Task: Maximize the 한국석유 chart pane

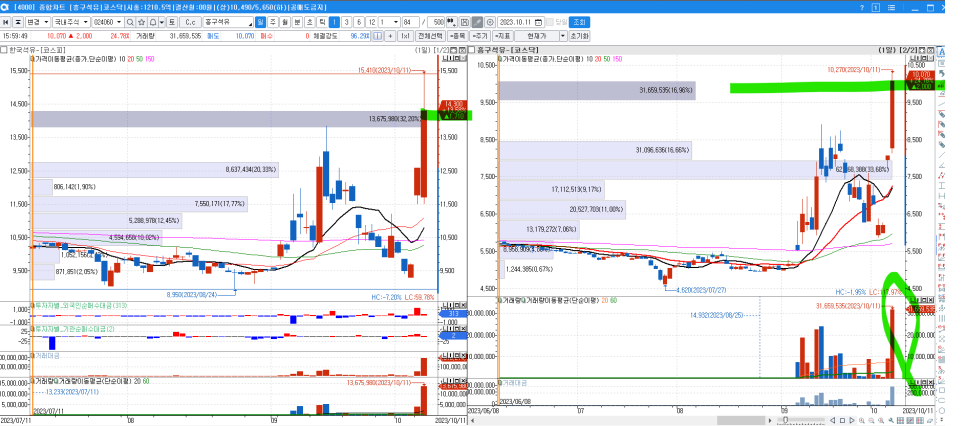Action: pos(453,50)
